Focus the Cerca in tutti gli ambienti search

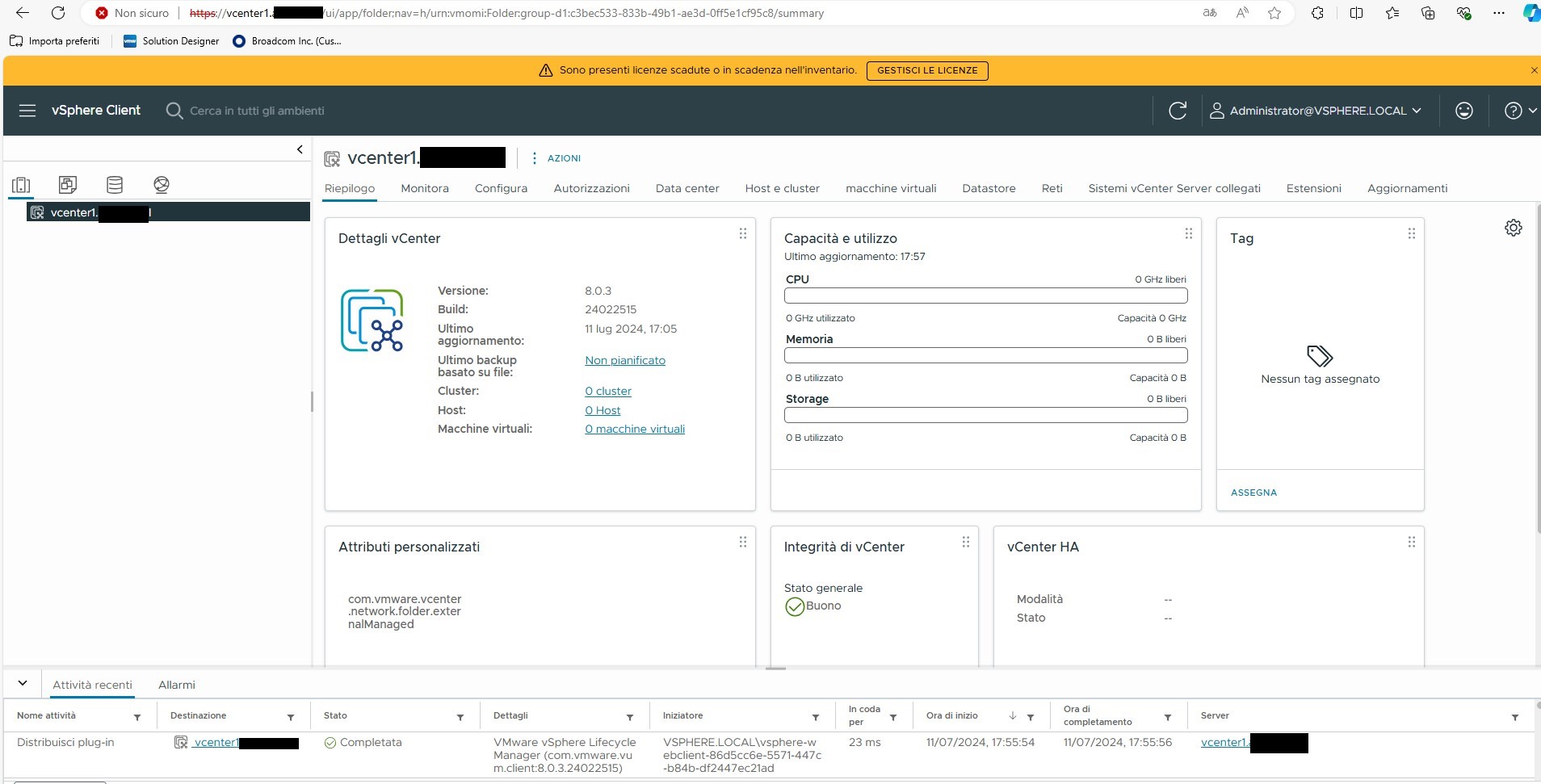[257, 111]
